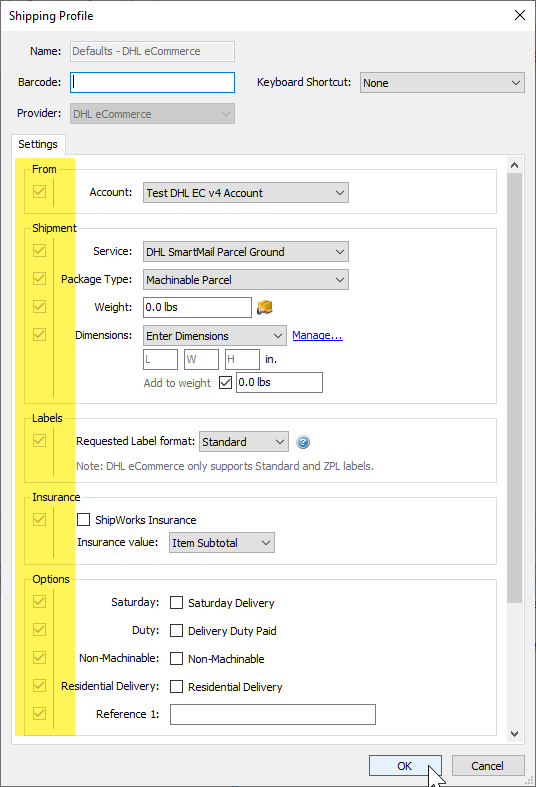Check Delivery Duty Paid
This screenshot has height=787, width=536.
[x=176, y=630]
